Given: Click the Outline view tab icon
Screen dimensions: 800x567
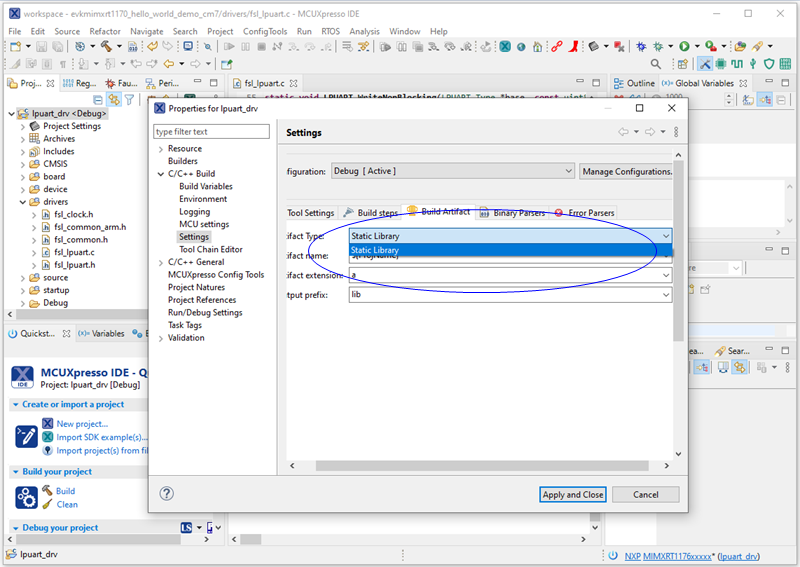Looking at the screenshot, I should [x=617, y=83].
